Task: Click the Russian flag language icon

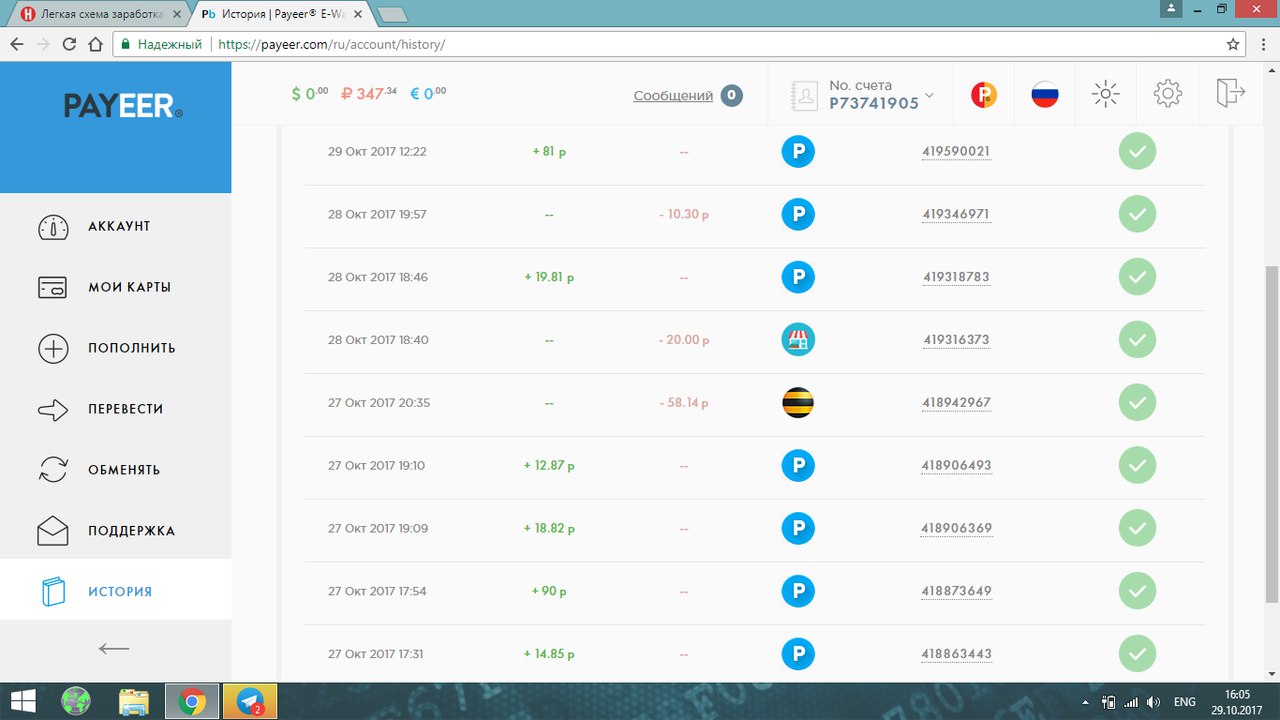Action: click(1044, 95)
